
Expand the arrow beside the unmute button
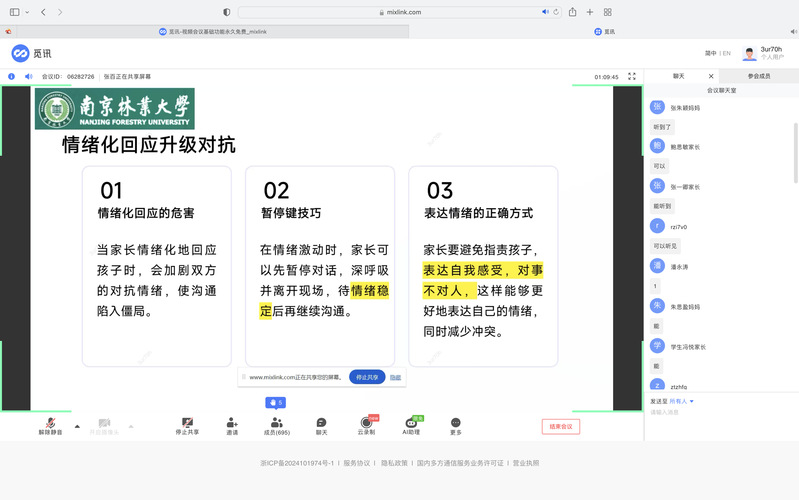(x=76, y=425)
